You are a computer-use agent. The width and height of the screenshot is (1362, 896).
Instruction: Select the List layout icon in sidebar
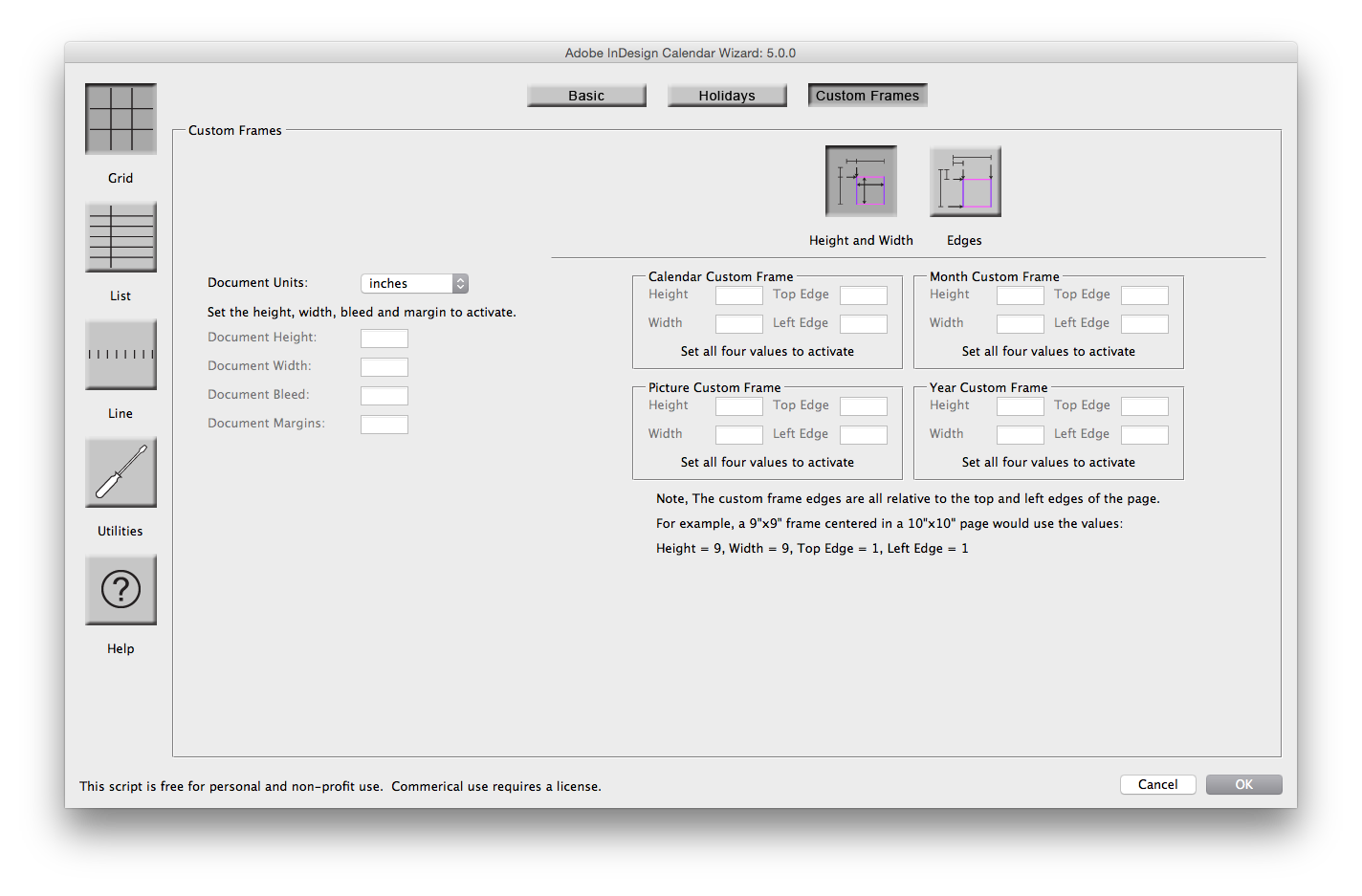[x=121, y=236]
